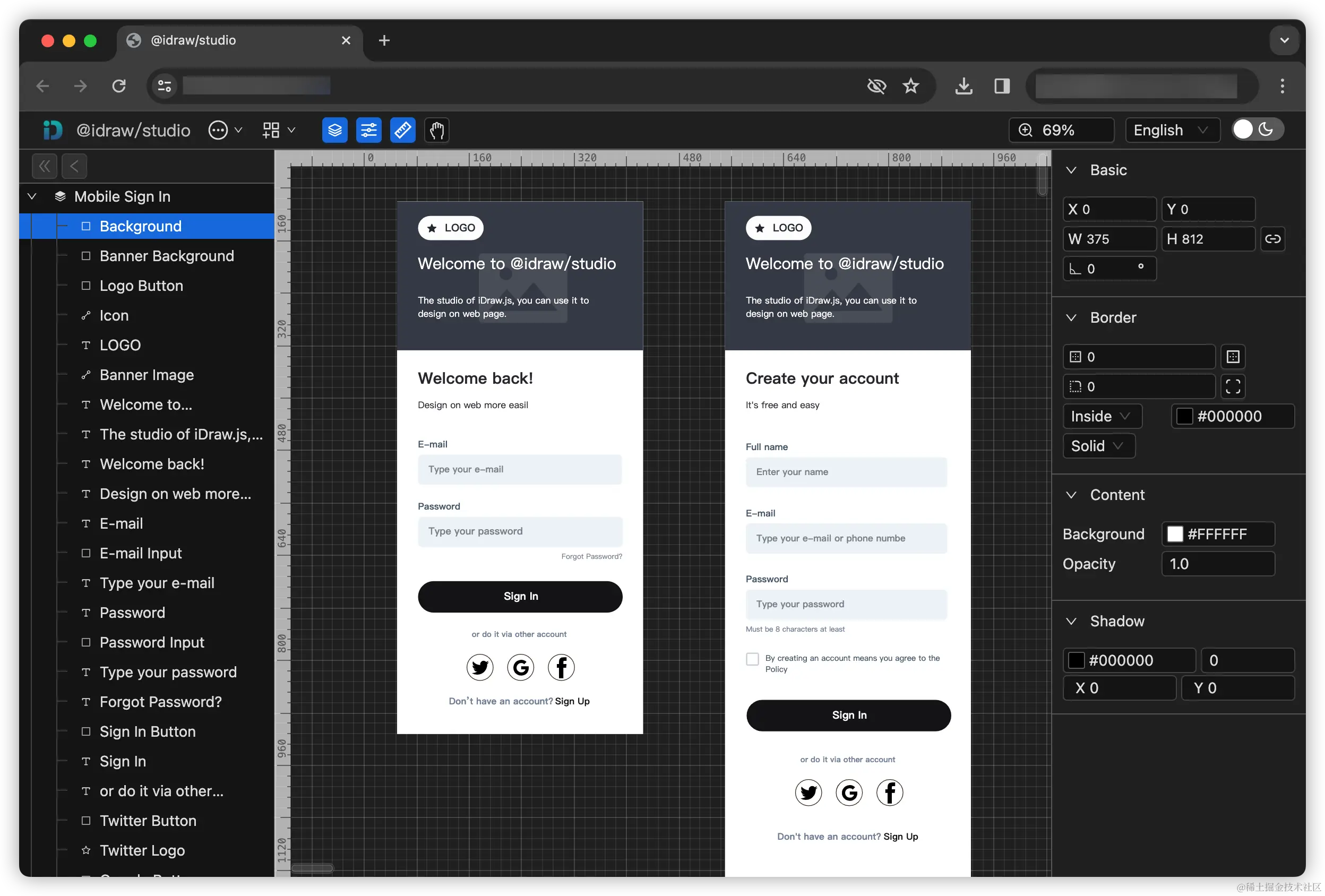
Task: Select the hand drag tool
Action: coord(437,131)
